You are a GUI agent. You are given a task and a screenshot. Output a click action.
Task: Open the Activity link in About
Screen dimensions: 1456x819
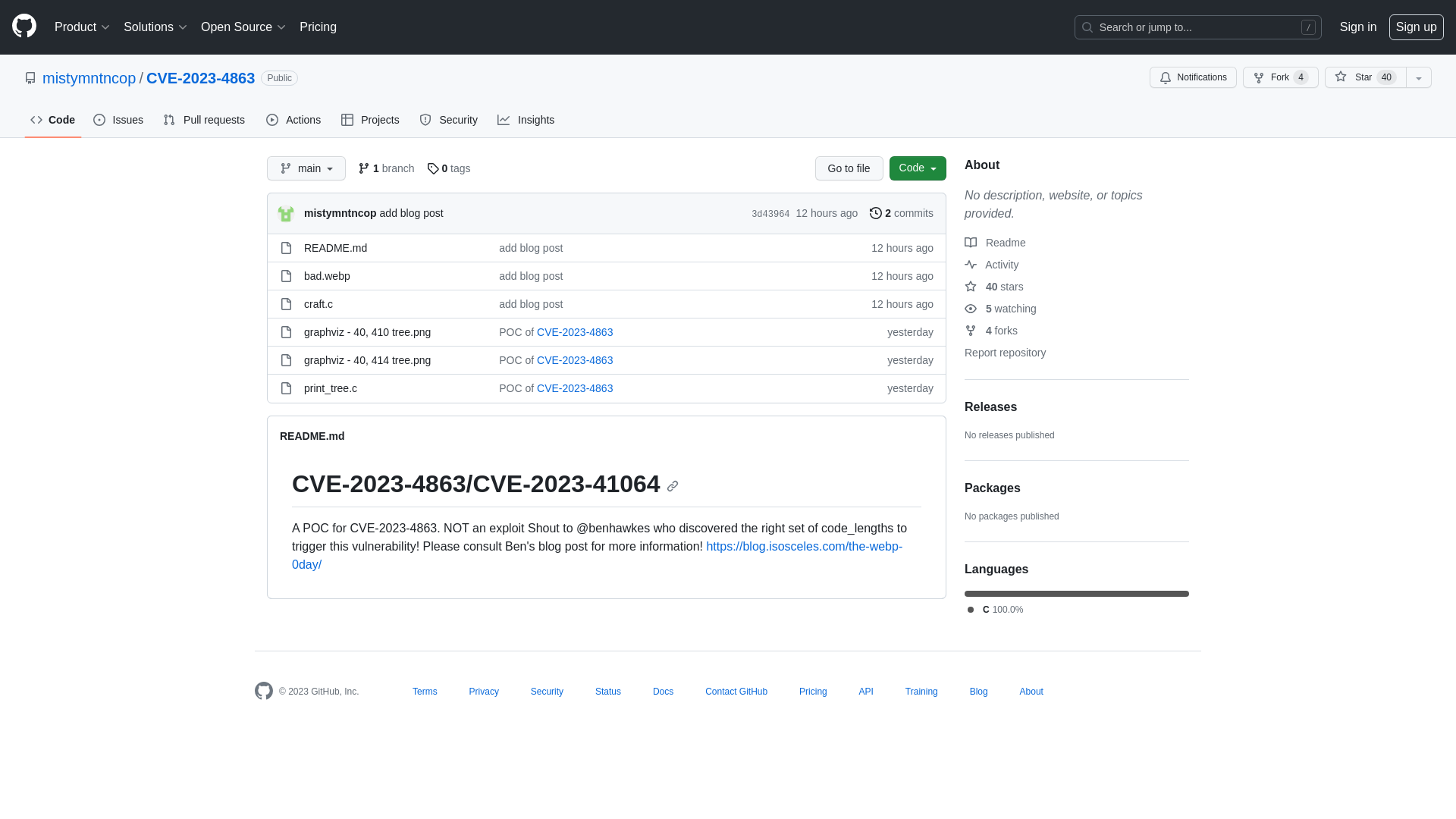[x=992, y=265]
